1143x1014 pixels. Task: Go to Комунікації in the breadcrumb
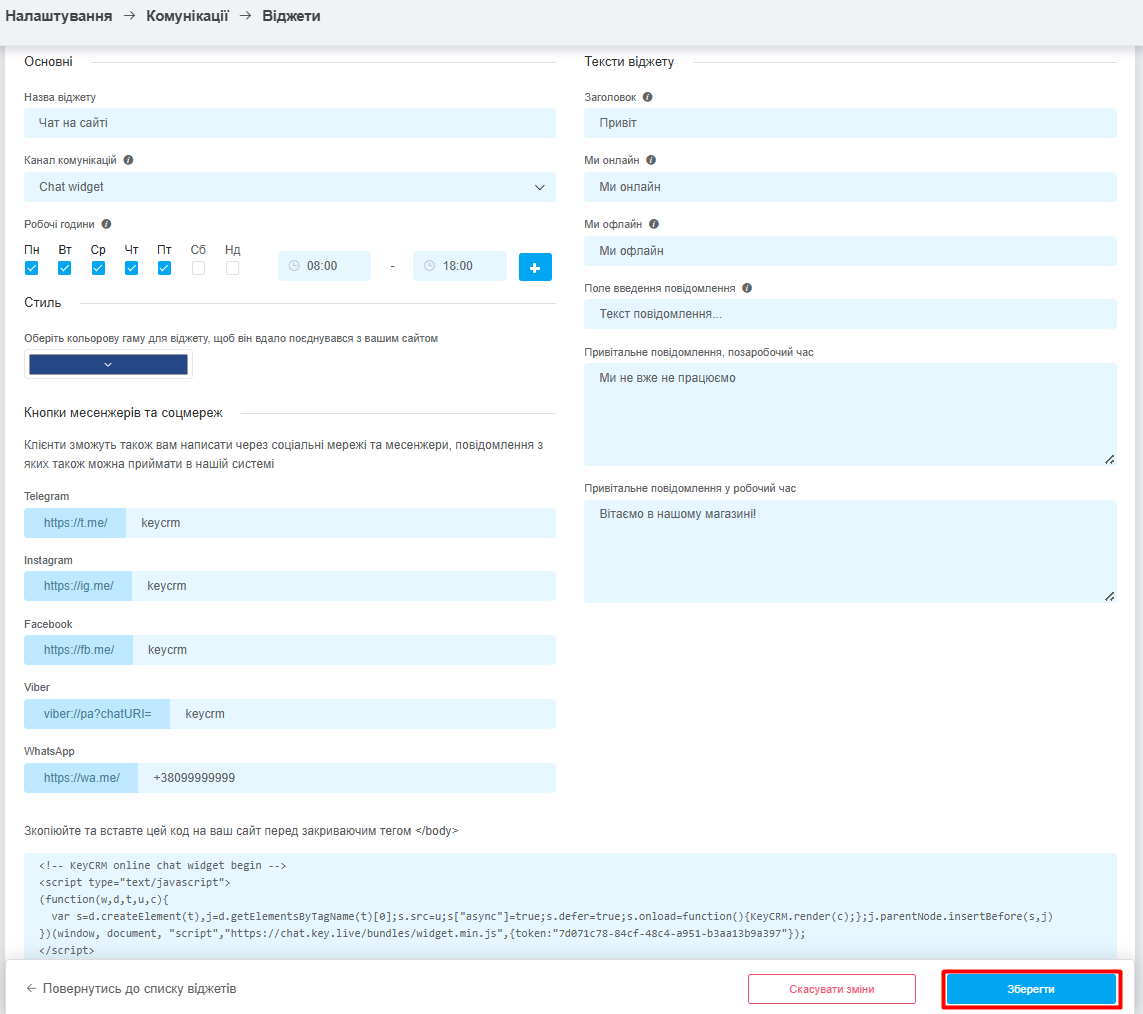point(187,16)
